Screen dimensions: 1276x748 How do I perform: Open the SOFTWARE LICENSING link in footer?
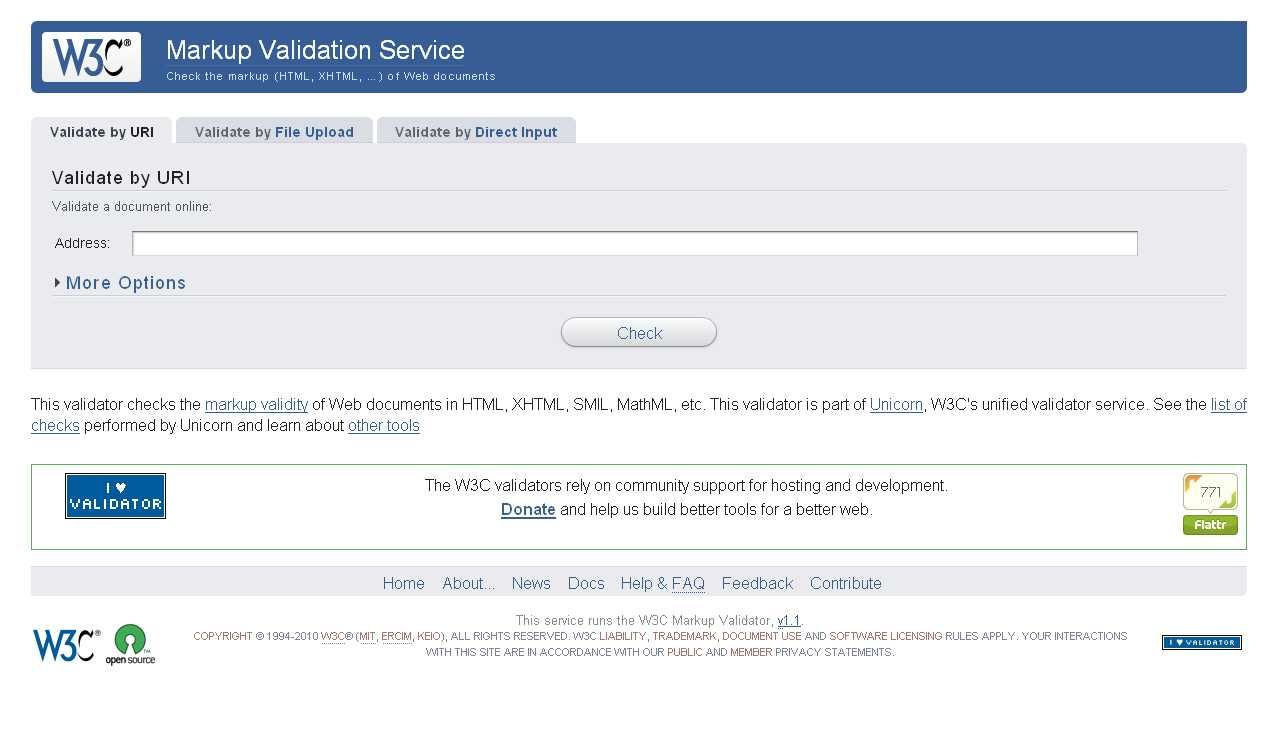click(x=886, y=636)
